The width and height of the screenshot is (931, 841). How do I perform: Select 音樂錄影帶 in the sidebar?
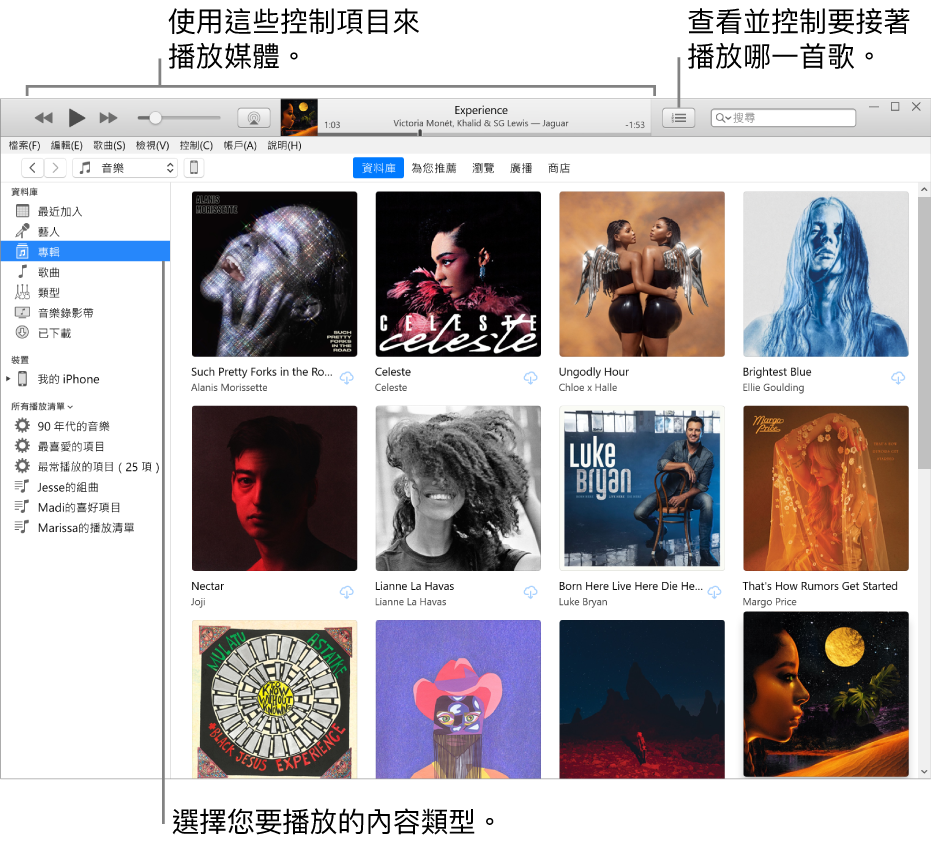click(86, 313)
